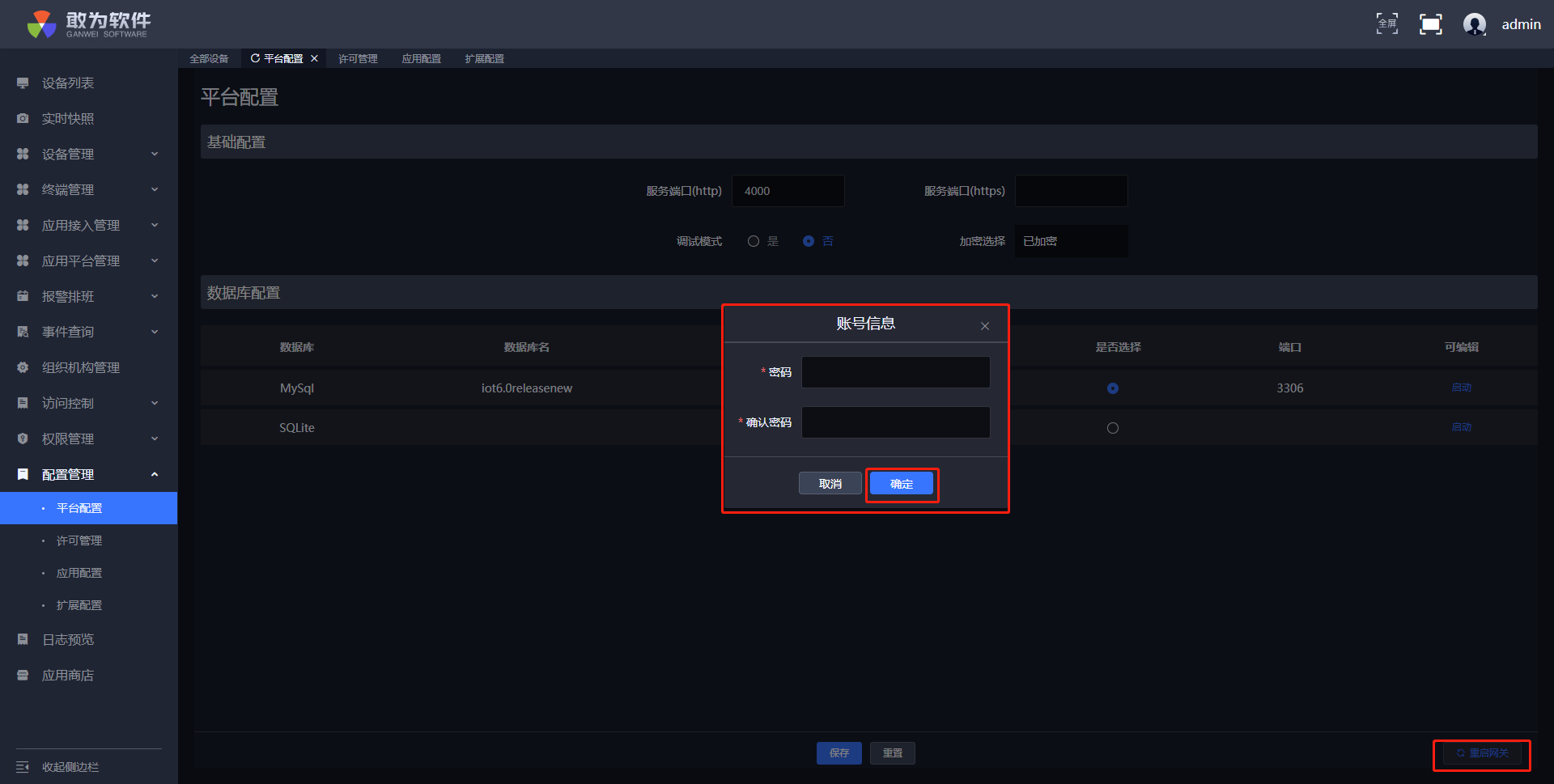Collapse the sidebar using 收起侧边栏 icon

[23, 767]
